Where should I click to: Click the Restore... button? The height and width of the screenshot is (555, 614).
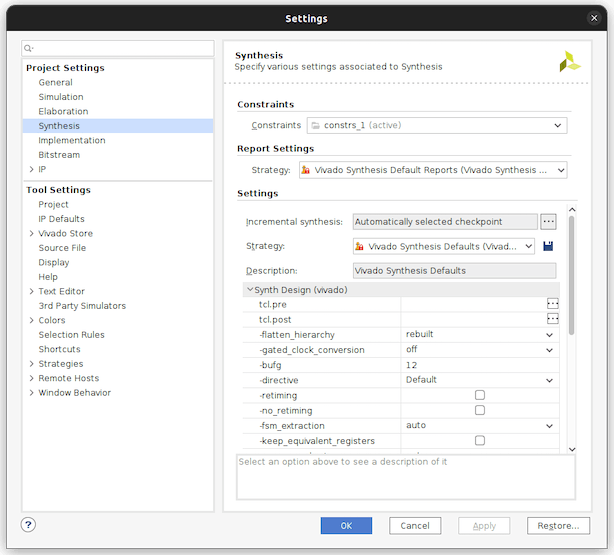click(558, 526)
